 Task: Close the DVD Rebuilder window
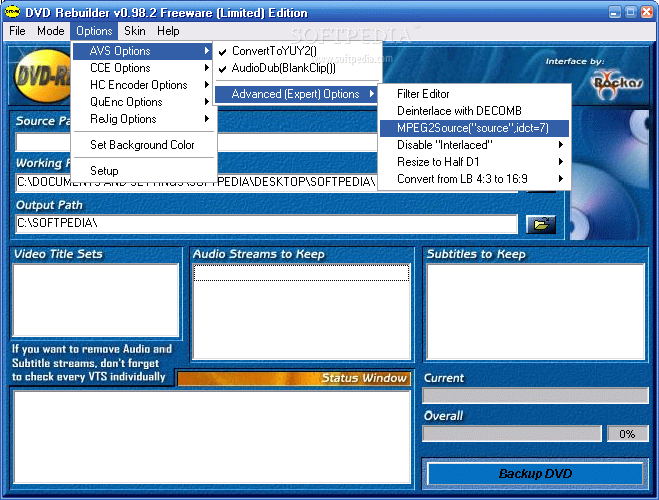tap(646, 12)
